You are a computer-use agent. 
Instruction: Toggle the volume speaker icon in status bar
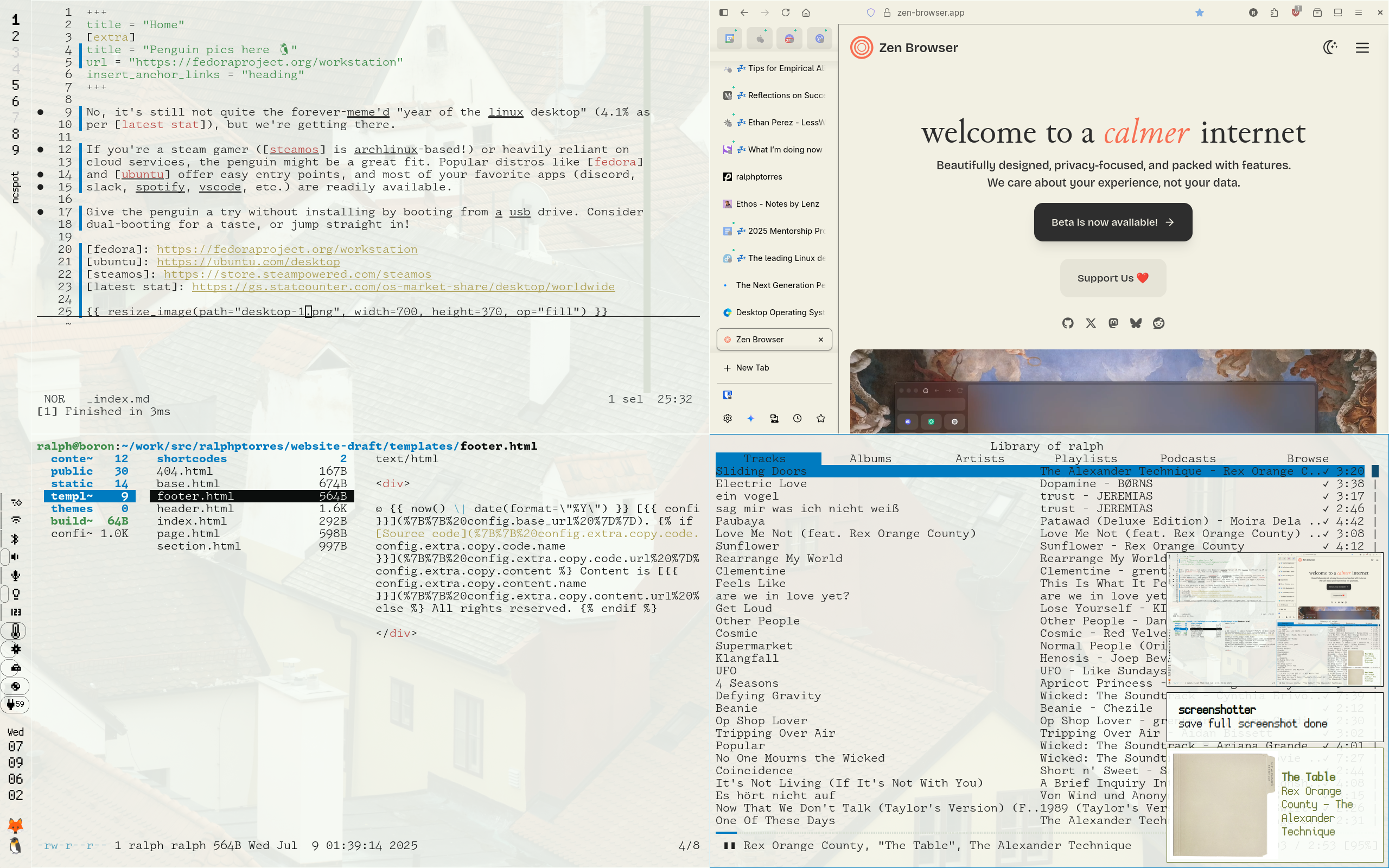(x=16, y=557)
